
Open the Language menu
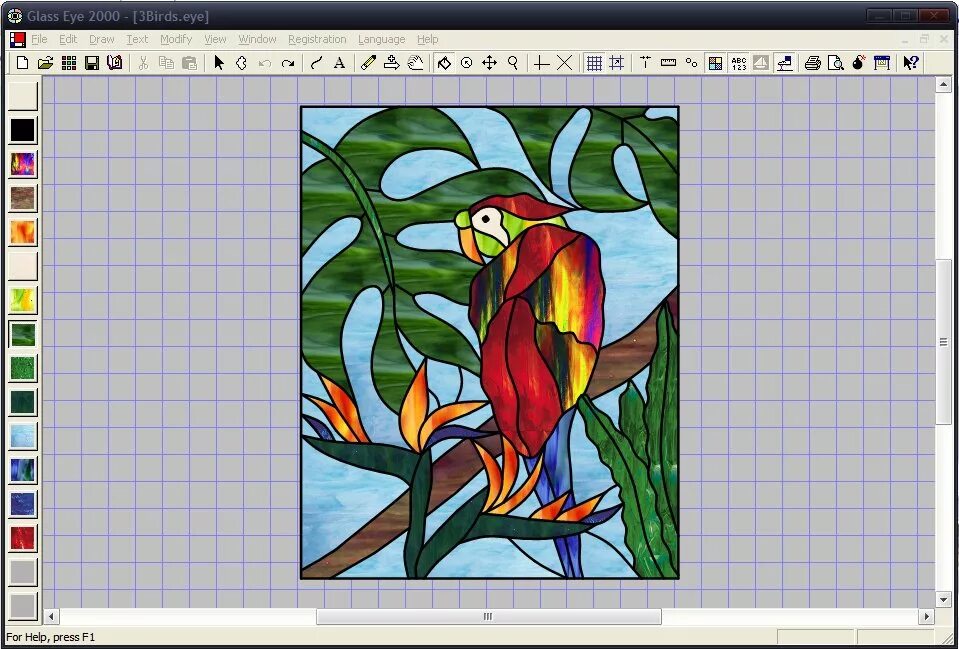pyautogui.click(x=381, y=39)
